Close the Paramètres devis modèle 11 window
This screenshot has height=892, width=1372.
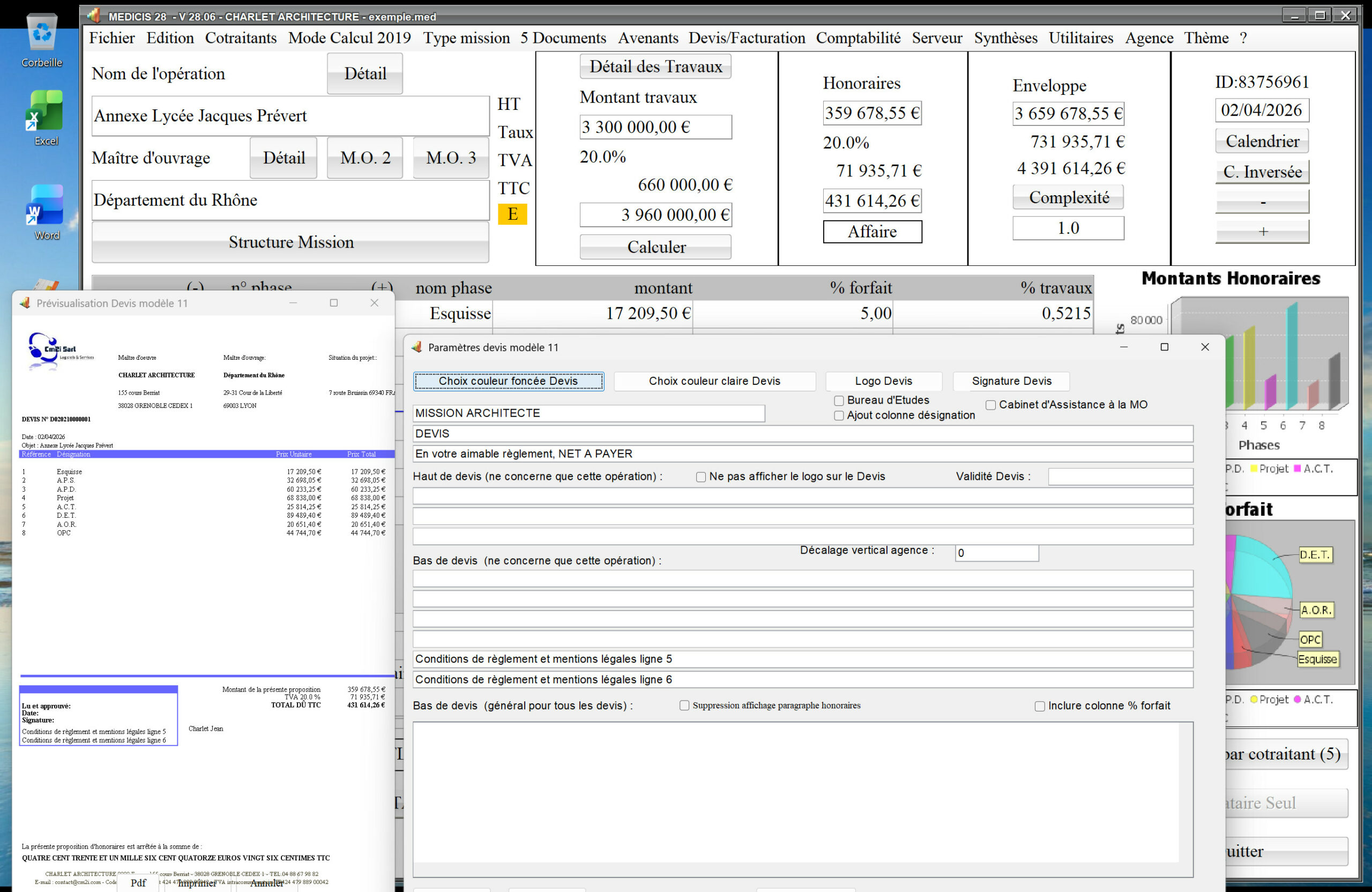1204,347
